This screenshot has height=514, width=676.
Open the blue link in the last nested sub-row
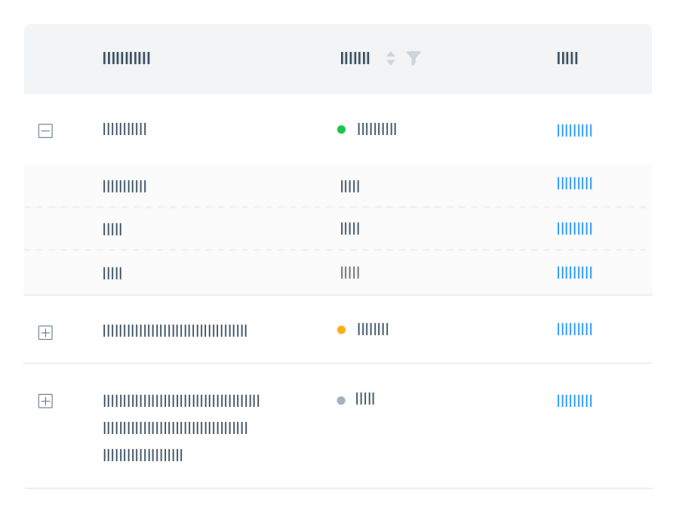point(574,272)
